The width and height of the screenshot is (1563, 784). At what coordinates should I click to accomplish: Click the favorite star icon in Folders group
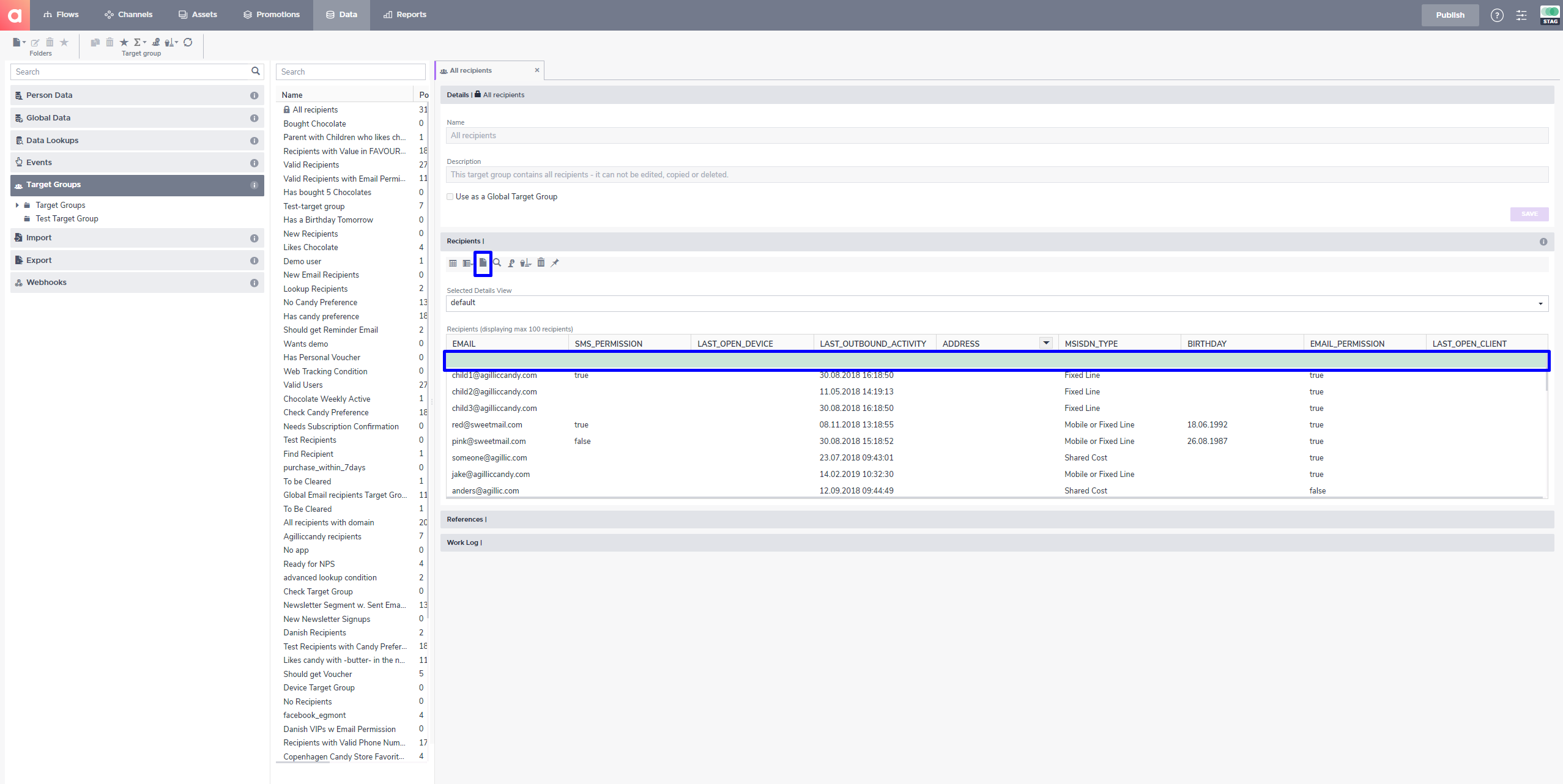pos(64,42)
